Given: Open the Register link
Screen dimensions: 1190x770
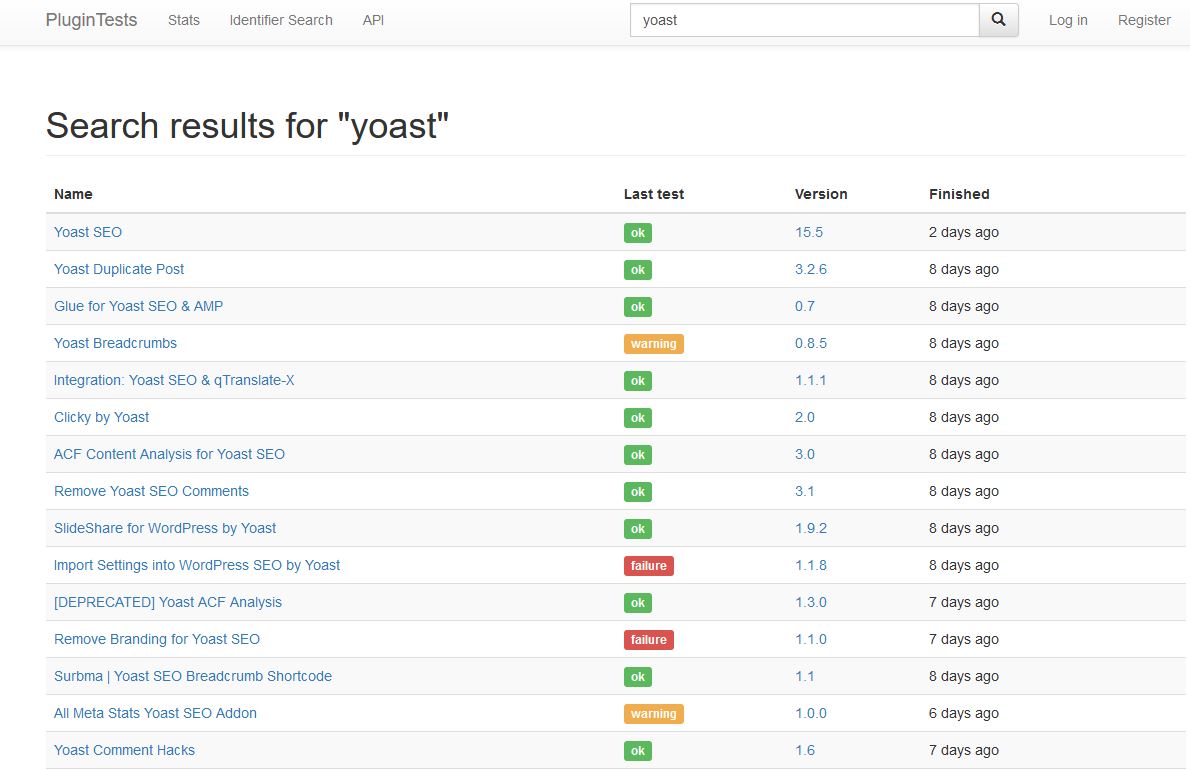Looking at the screenshot, I should click(1144, 20).
